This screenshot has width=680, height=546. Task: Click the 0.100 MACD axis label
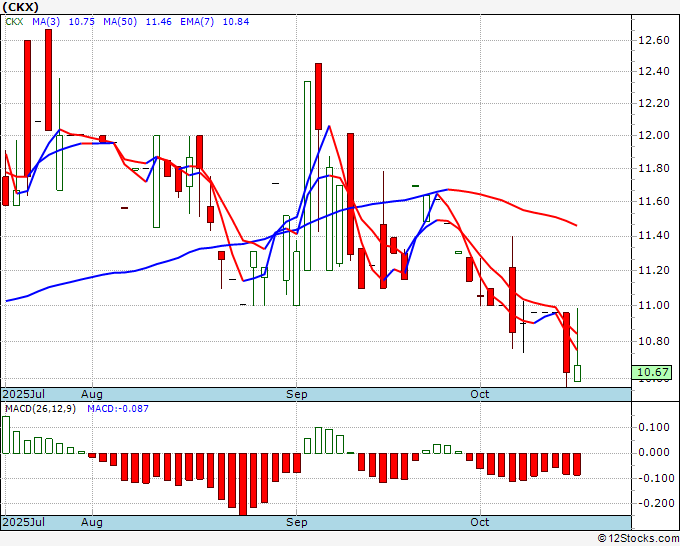click(654, 428)
